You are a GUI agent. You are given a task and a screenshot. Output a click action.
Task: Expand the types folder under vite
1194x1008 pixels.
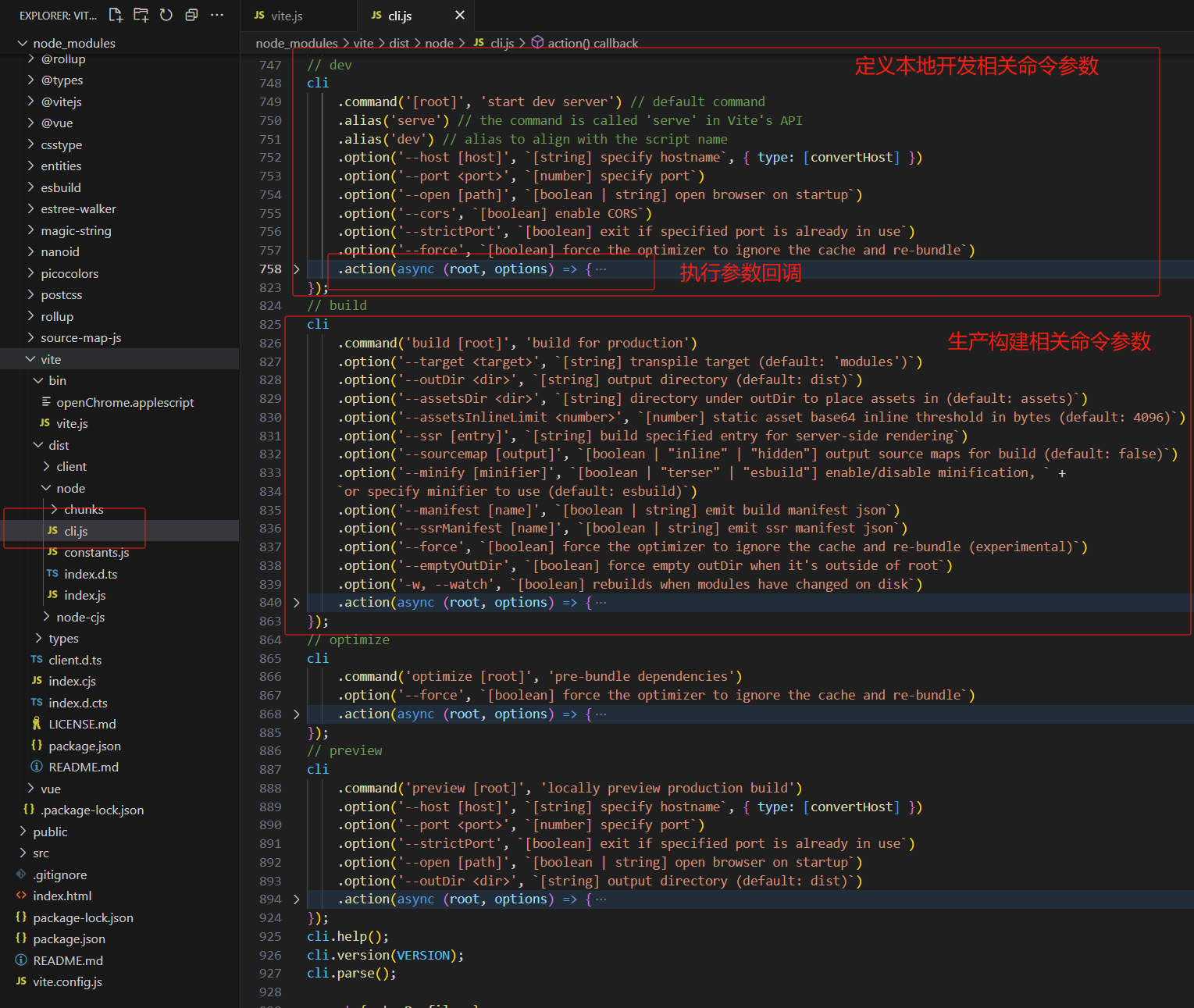(119, 638)
